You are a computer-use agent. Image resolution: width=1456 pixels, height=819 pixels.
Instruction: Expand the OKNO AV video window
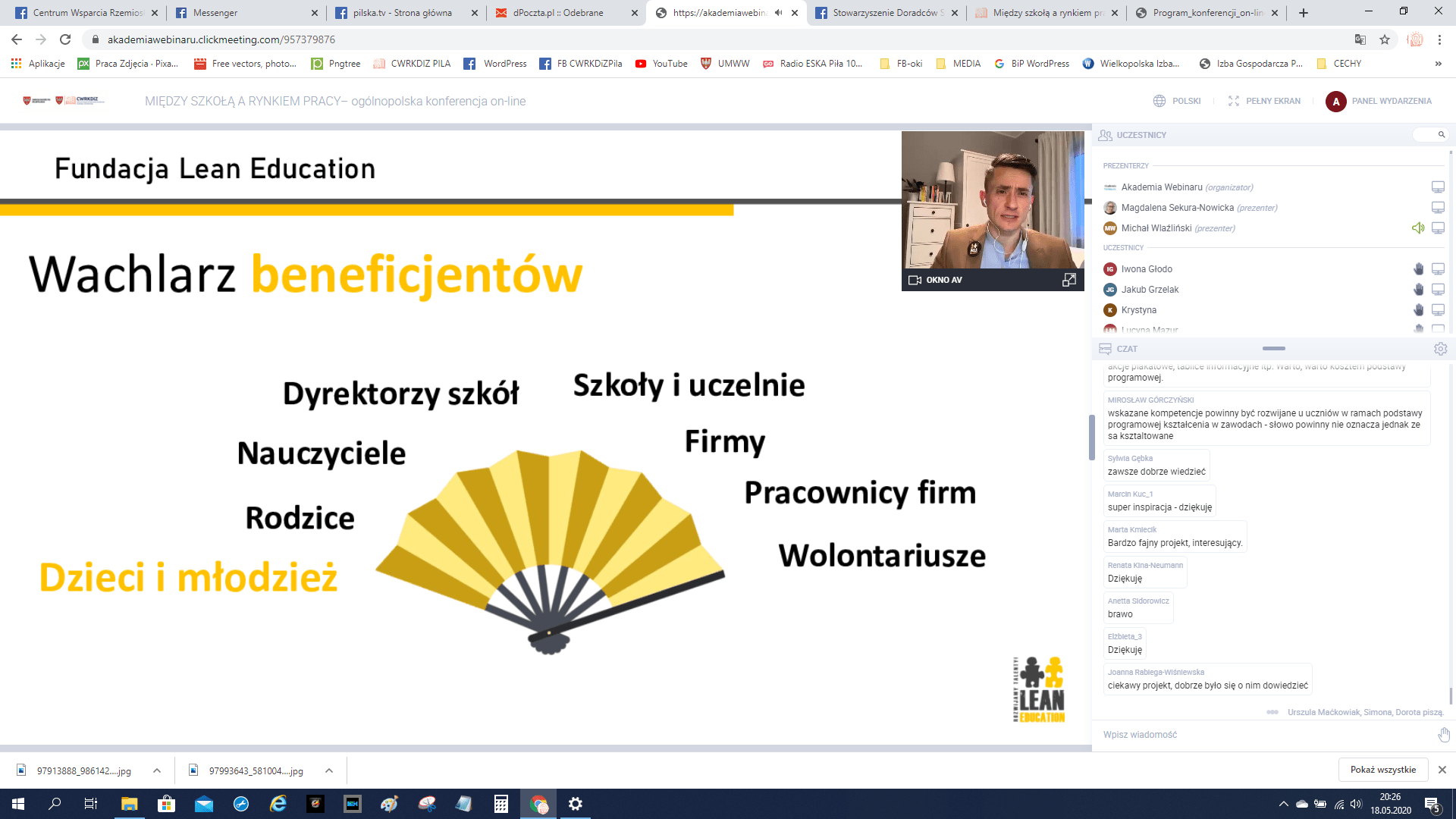(x=1069, y=280)
